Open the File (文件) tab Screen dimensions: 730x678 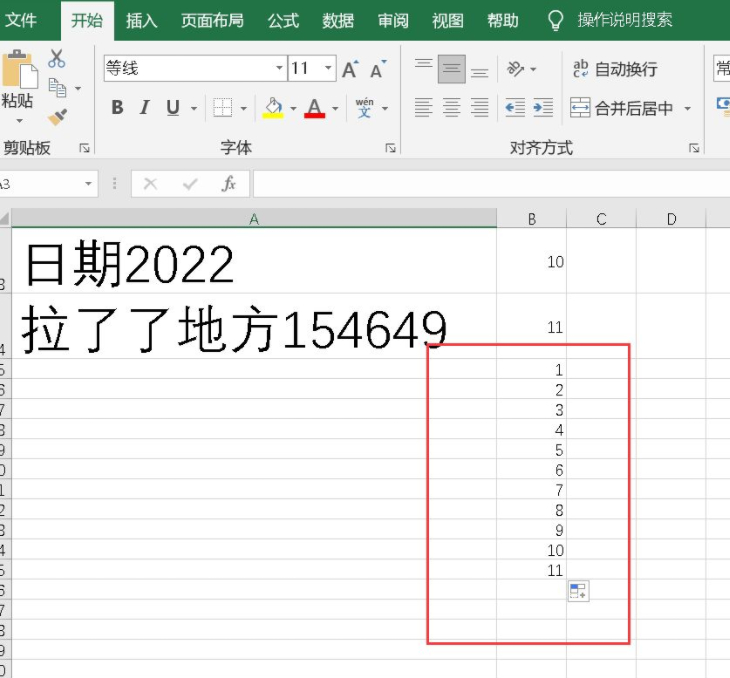(x=20, y=20)
